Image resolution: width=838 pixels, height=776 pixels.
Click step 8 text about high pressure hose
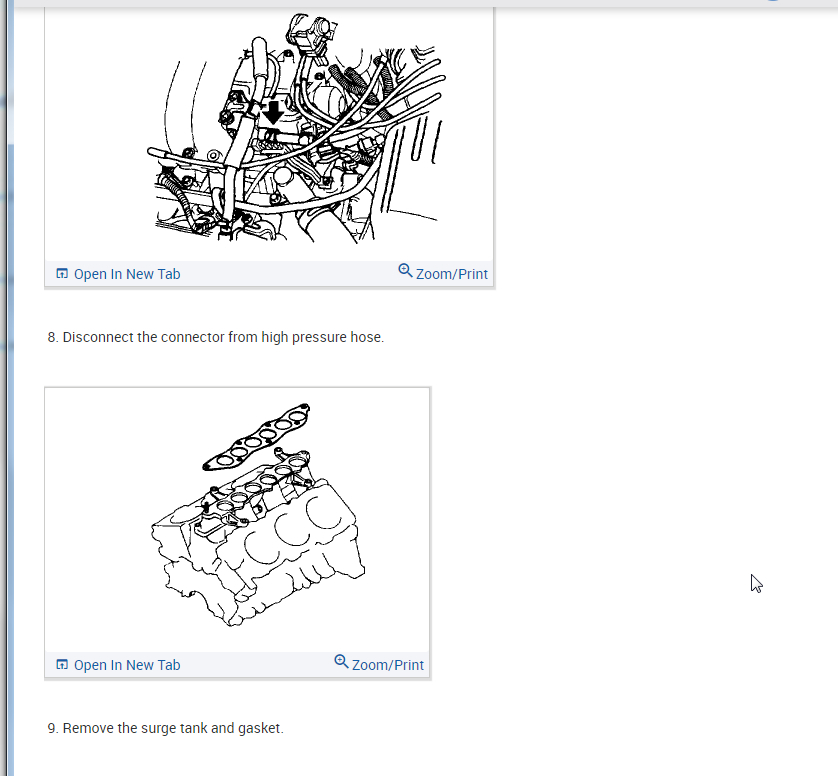click(216, 337)
